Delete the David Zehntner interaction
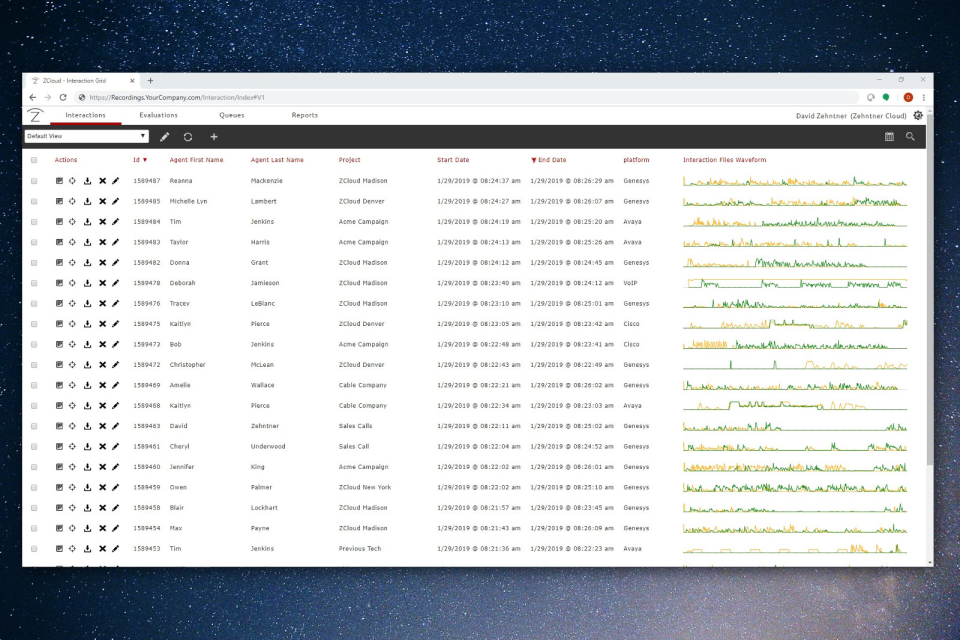Image resolution: width=960 pixels, height=640 pixels. click(x=102, y=426)
